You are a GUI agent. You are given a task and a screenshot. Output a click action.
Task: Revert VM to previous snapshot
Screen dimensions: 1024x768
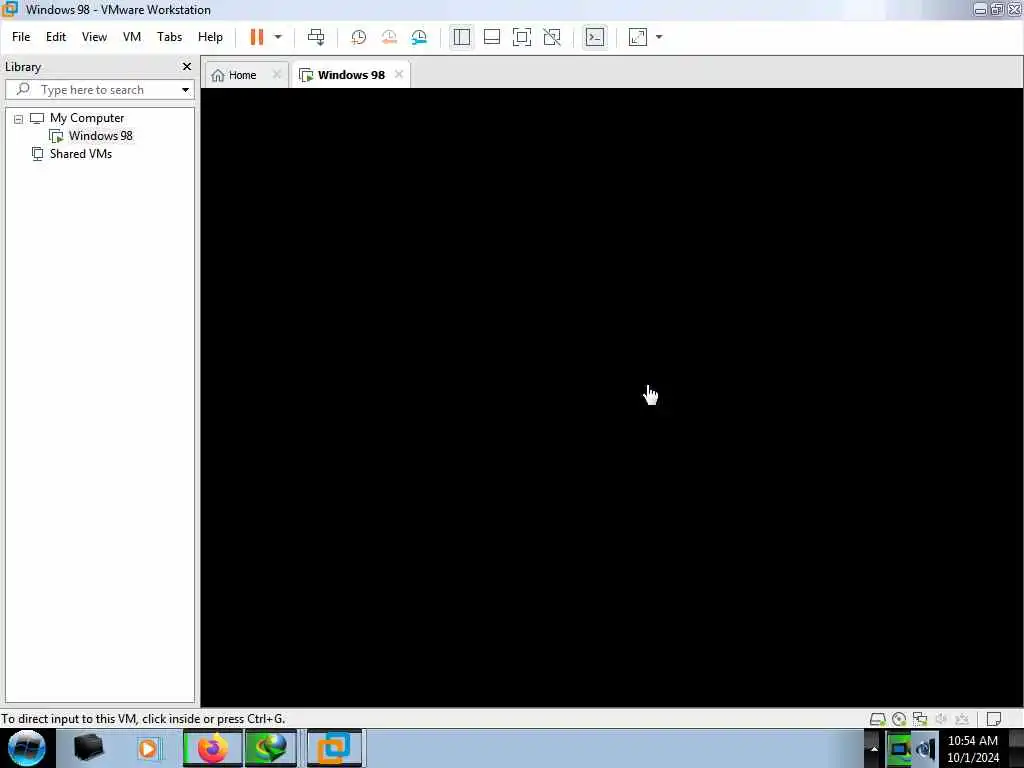[x=389, y=37]
